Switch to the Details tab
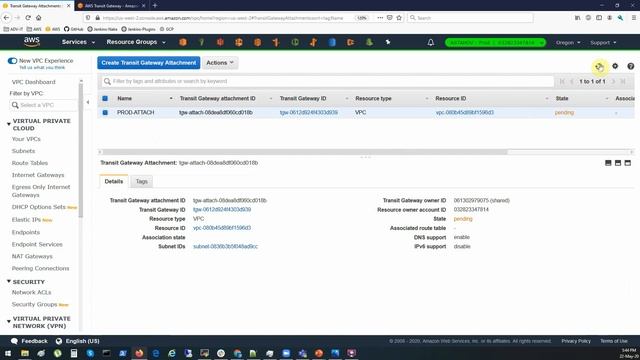The height and width of the screenshot is (360, 640). pyautogui.click(x=113, y=181)
